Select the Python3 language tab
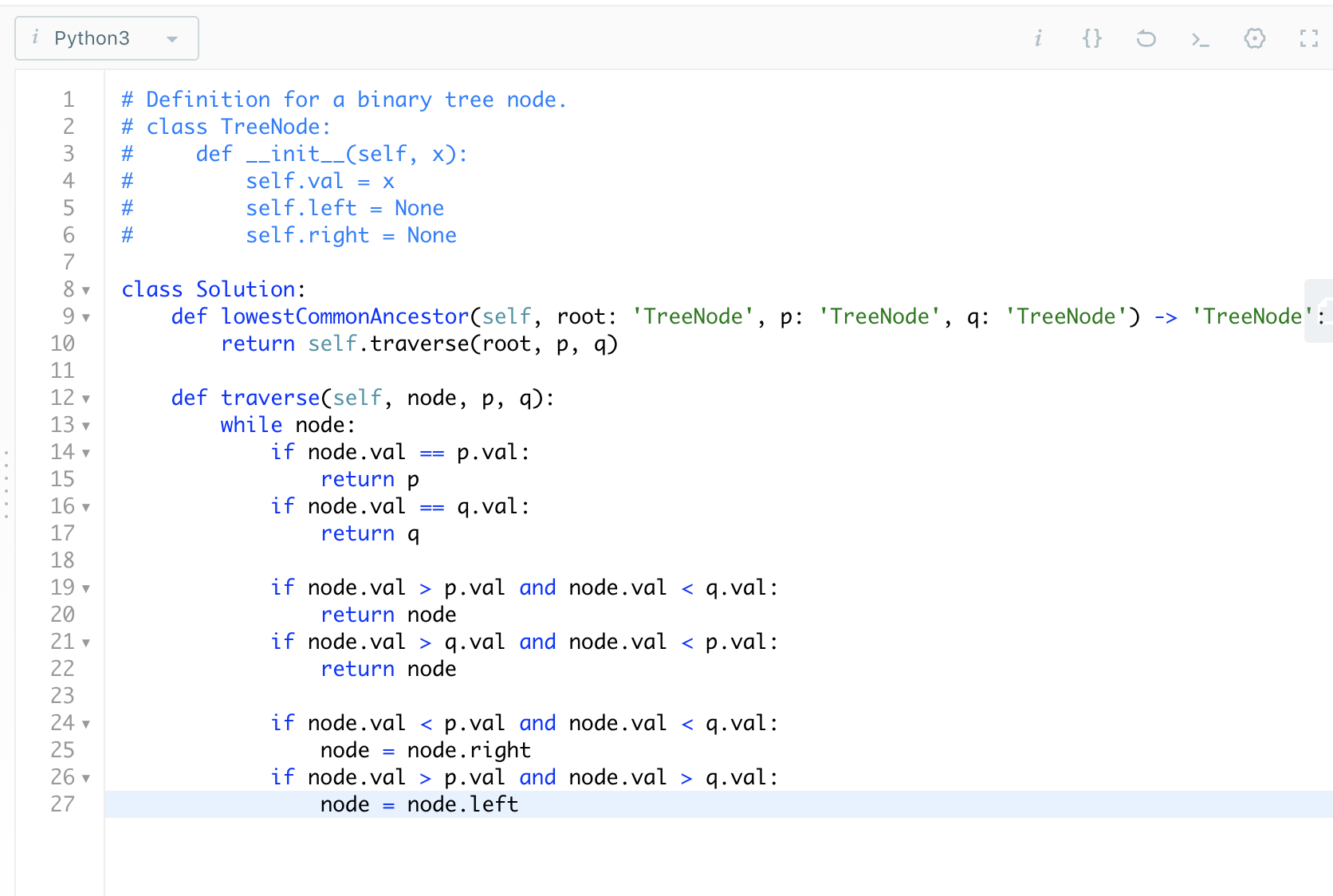The width and height of the screenshot is (1333, 896). (x=93, y=37)
